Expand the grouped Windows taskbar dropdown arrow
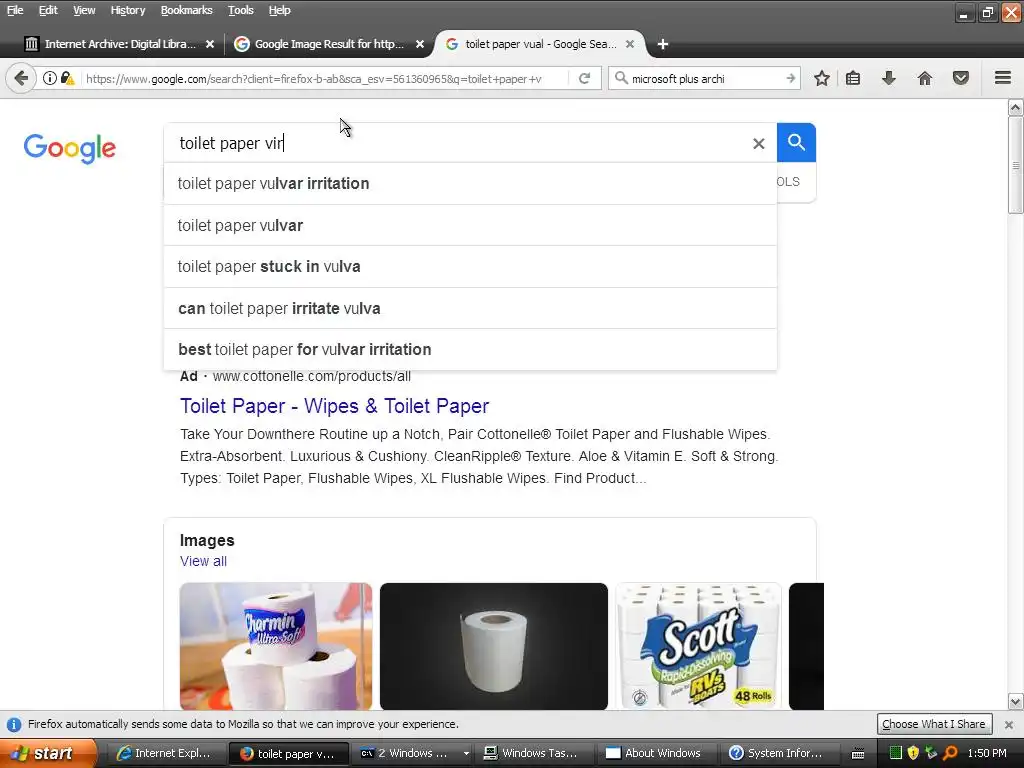The image size is (1024, 768). pos(466,753)
